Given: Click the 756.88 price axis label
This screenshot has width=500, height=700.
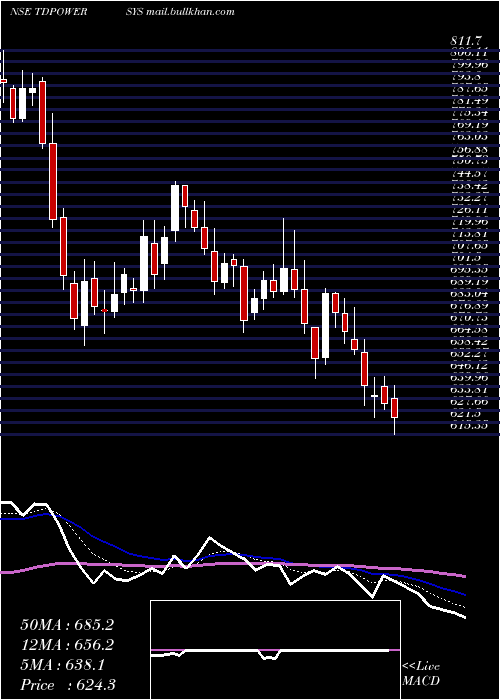Looking at the screenshot, I should pyautogui.click(x=469, y=150).
